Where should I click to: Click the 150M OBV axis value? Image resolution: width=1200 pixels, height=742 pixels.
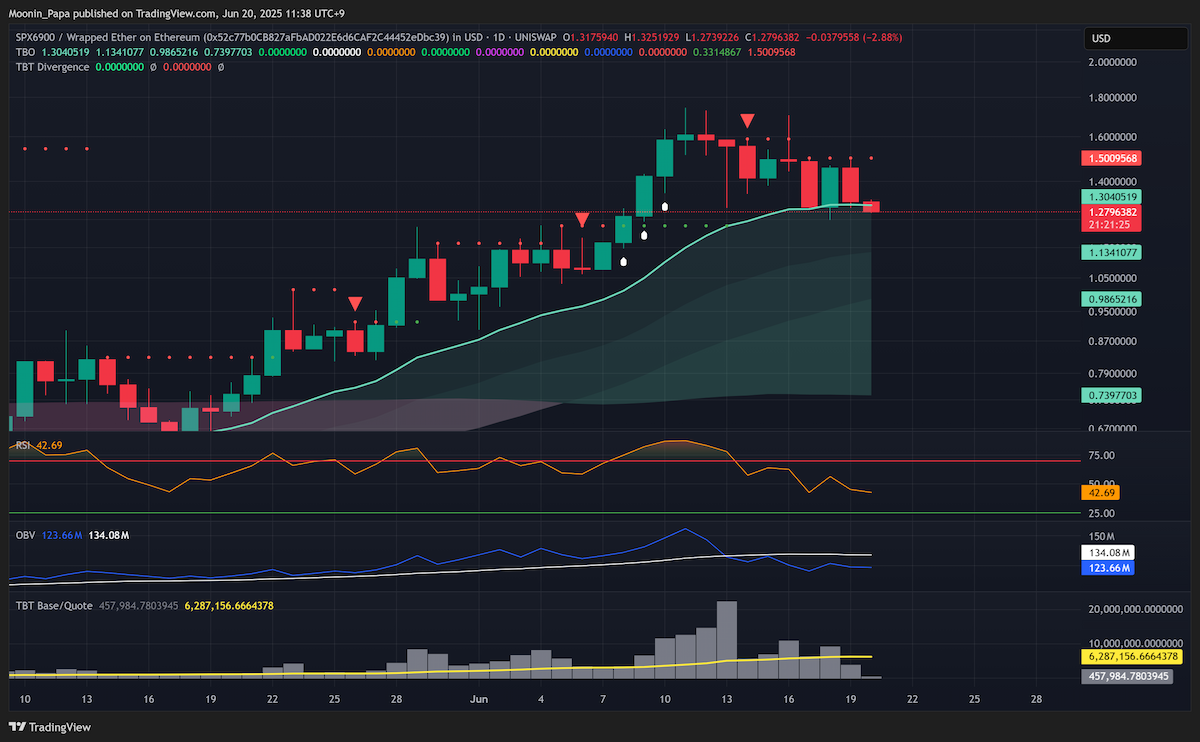point(1101,537)
